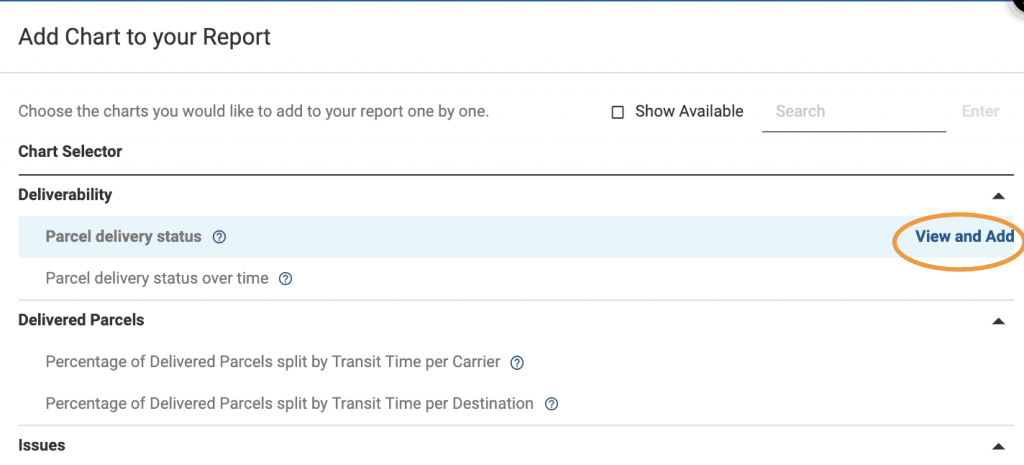Click the Show Available label text

[689, 111]
